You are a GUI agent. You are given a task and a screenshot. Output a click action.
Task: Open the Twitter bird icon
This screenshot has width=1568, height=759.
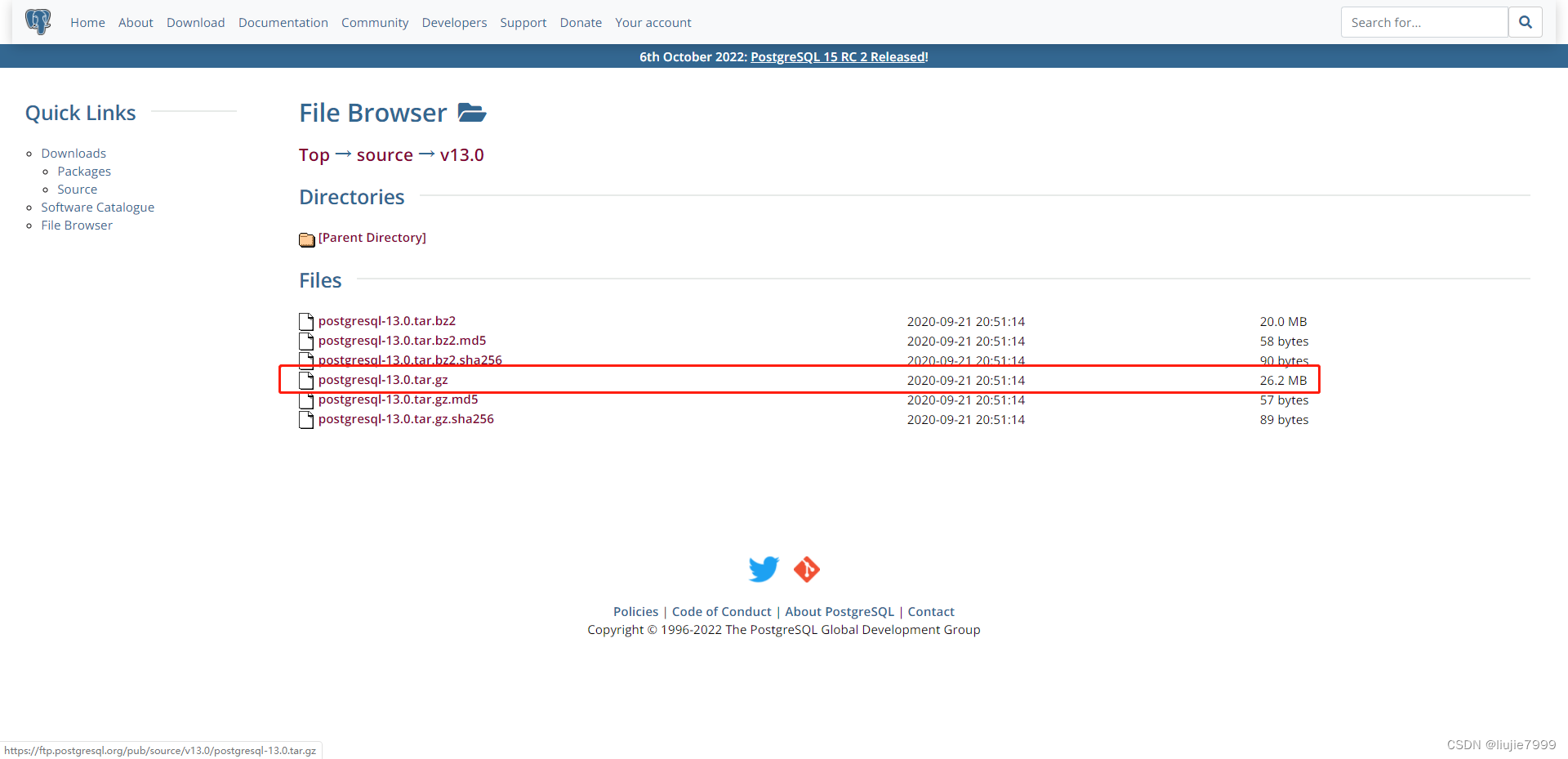click(x=764, y=569)
